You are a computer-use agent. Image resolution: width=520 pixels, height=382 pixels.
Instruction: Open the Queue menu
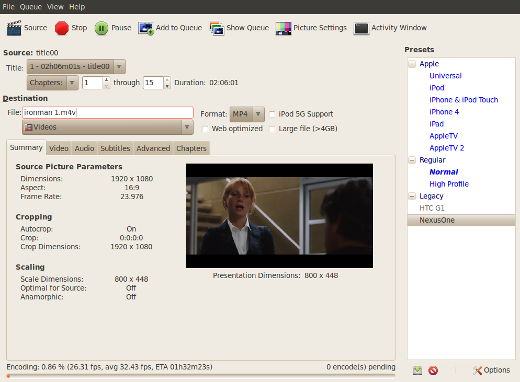tap(31, 7)
